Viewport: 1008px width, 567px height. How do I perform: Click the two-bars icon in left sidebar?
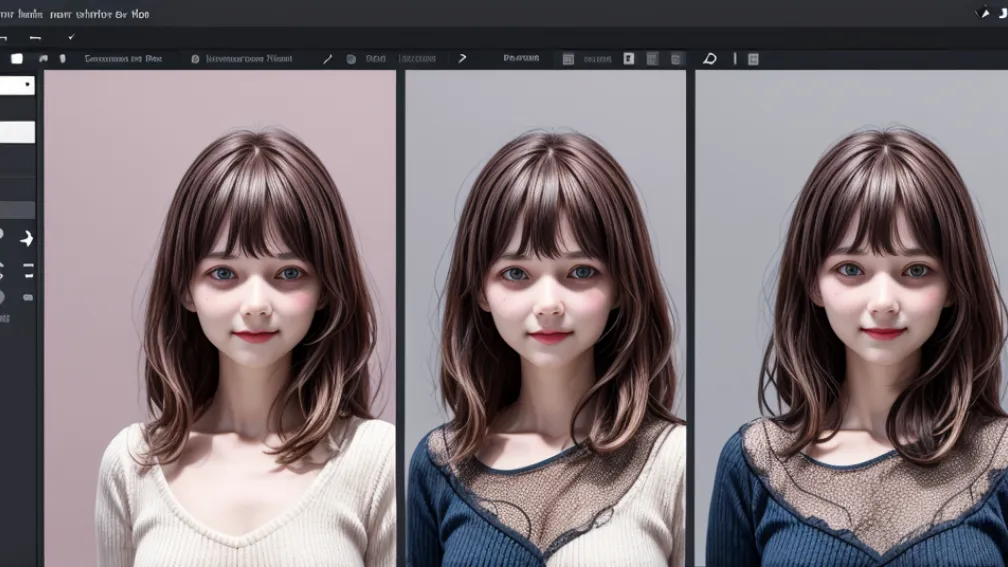coord(28,271)
